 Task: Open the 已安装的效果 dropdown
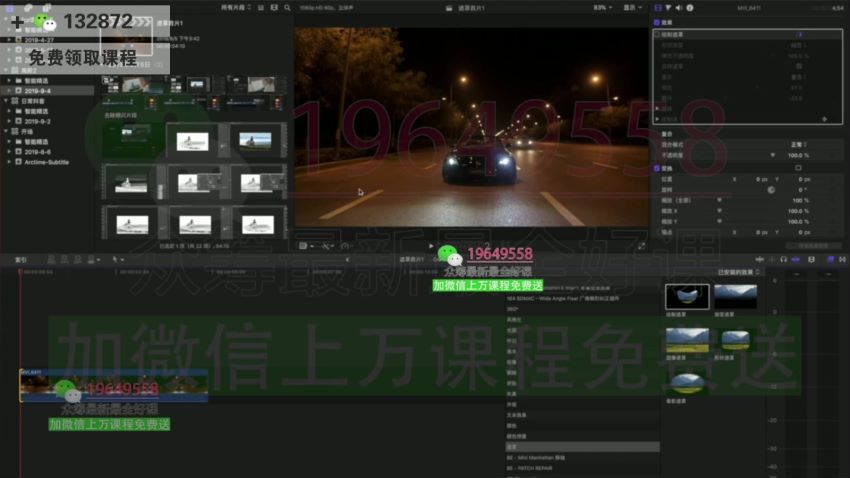tap(739, 272)
